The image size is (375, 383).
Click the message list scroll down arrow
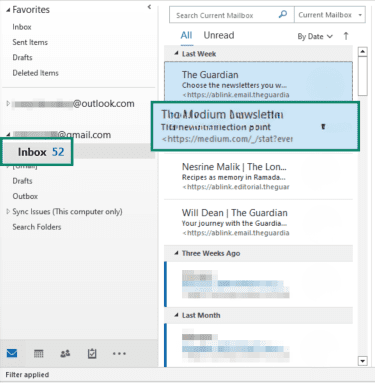(x=362, y=361)
